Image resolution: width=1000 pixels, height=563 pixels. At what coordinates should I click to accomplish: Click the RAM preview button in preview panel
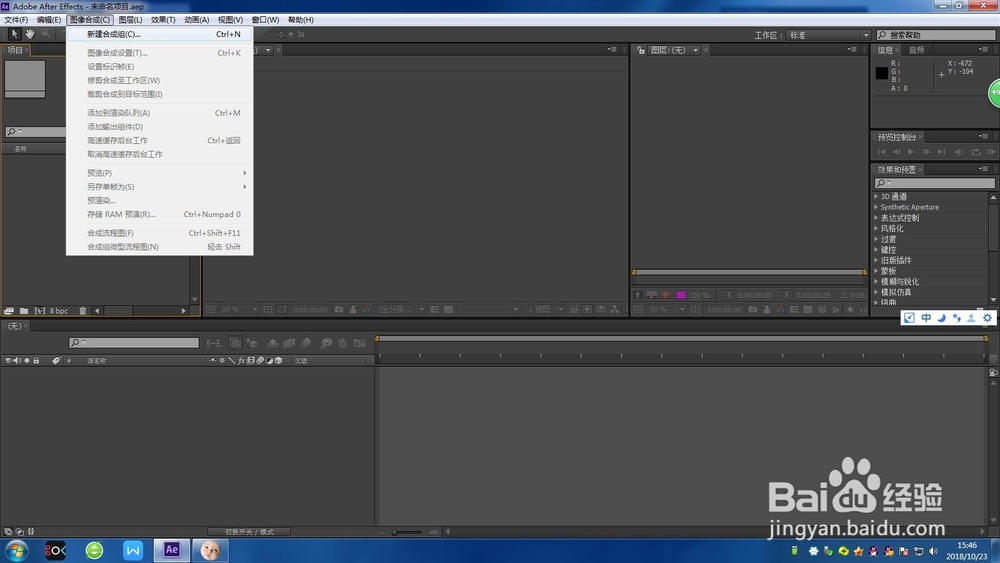coord(991,152)
